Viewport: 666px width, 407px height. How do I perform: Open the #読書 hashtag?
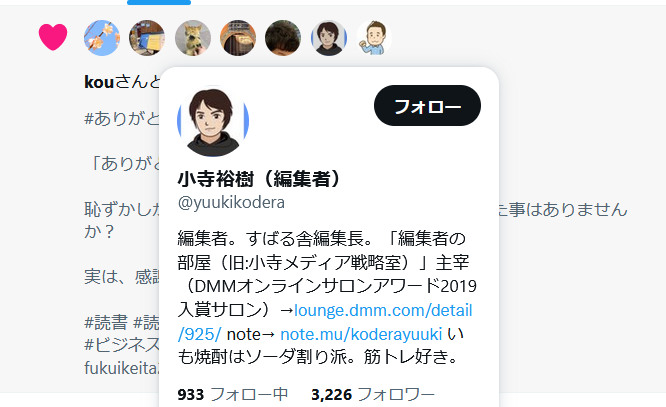(x=106, y=322)
